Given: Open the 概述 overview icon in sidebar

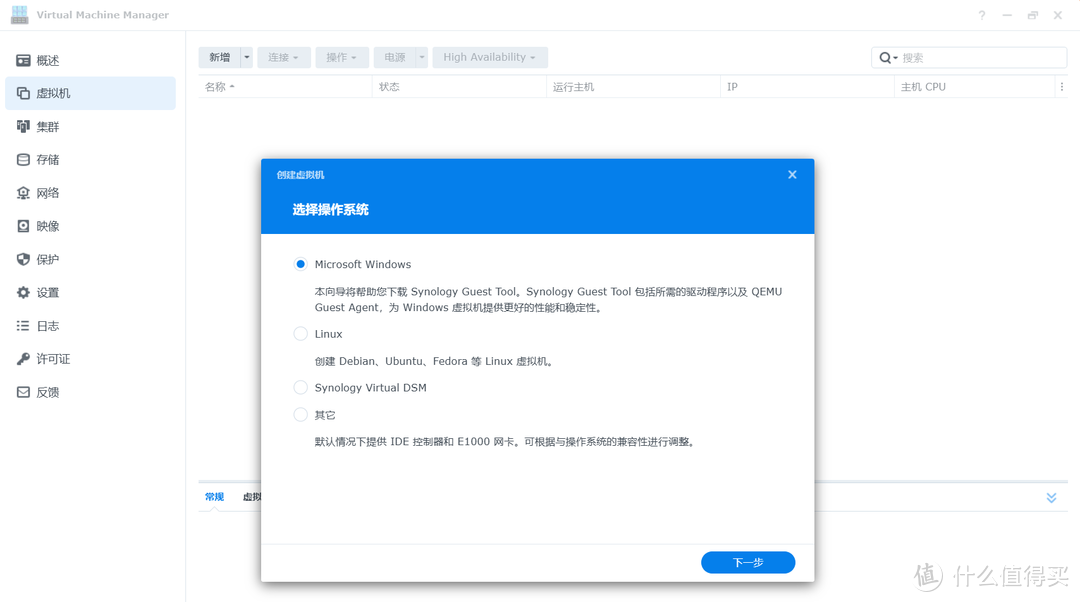Looking at the screenshot, I should point(23,61).
